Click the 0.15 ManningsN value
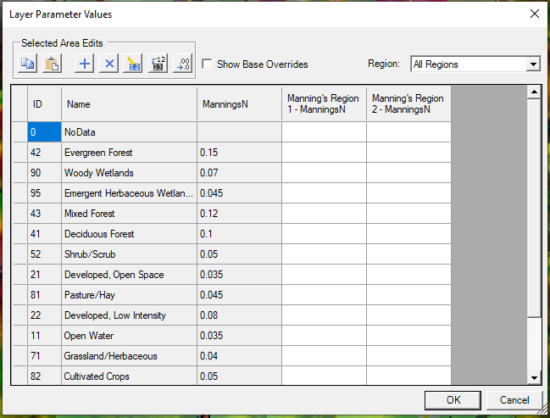550x418 pixels. coord(240,153)
